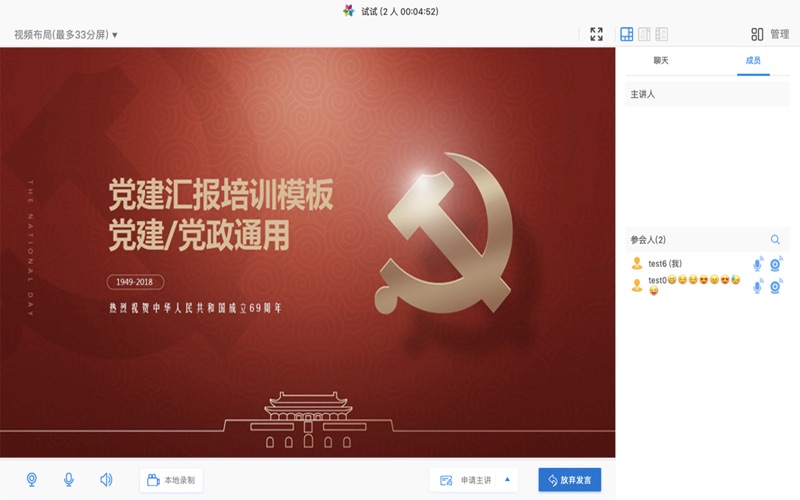Viewport: 800px width, 500px height.
Task: Toggle test6's microphone in participant list
Action: (x=758, y=264)
